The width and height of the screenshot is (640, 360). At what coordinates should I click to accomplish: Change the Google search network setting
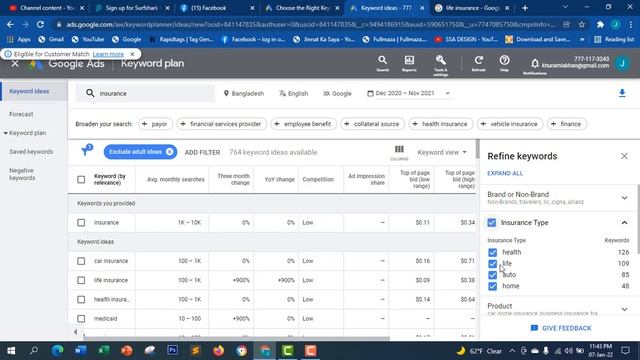click(x=337, y=93)
